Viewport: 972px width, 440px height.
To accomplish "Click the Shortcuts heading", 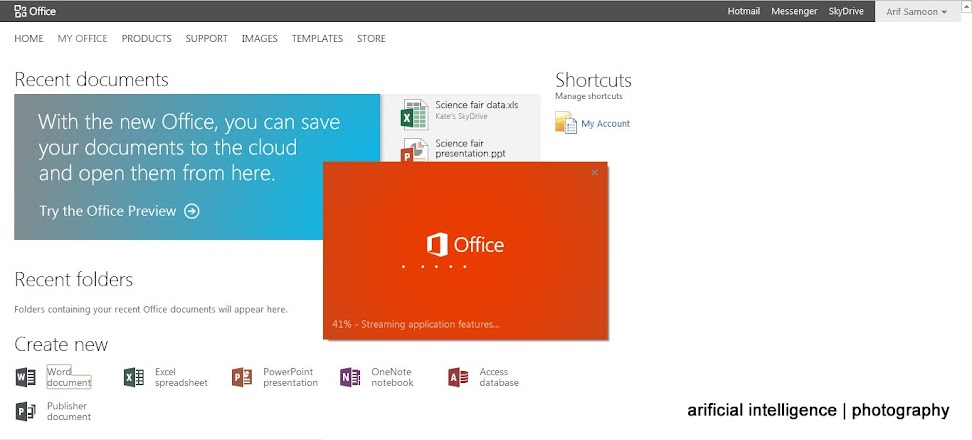I will tap(593, 80).
